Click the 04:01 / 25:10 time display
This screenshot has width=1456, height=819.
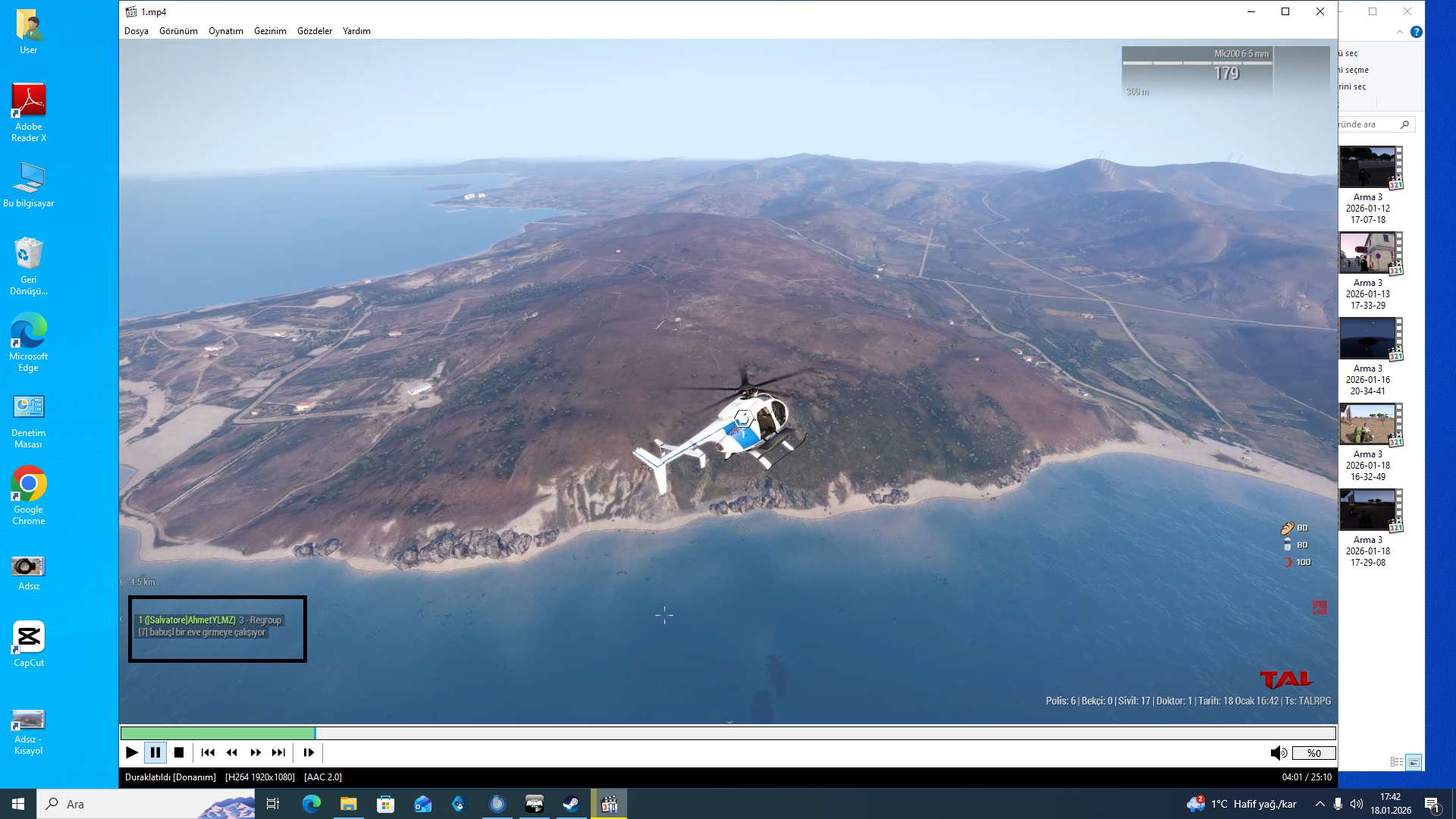coord(1307,777)
